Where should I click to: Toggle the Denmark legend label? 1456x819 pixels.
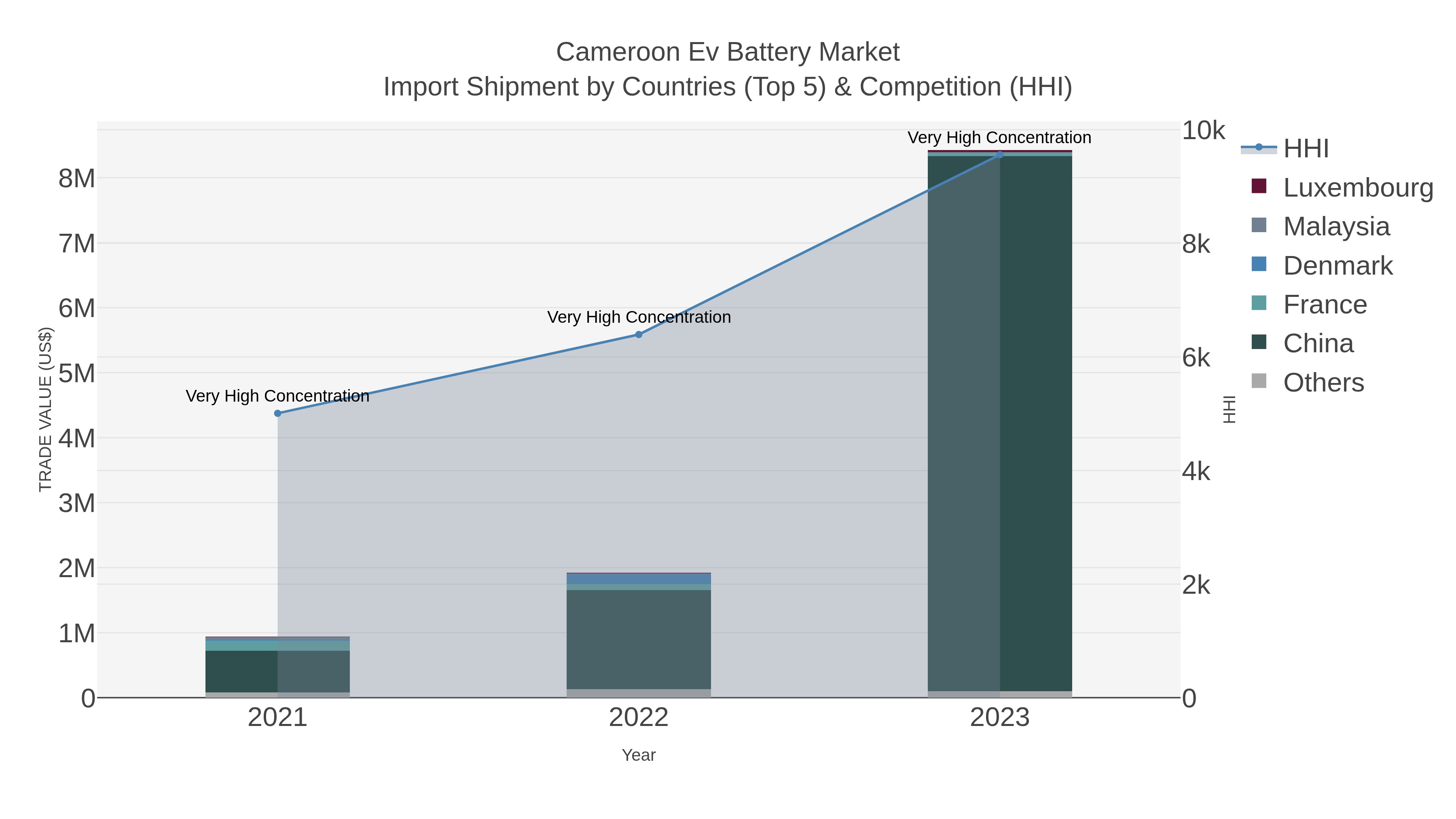pos(1338,266)
